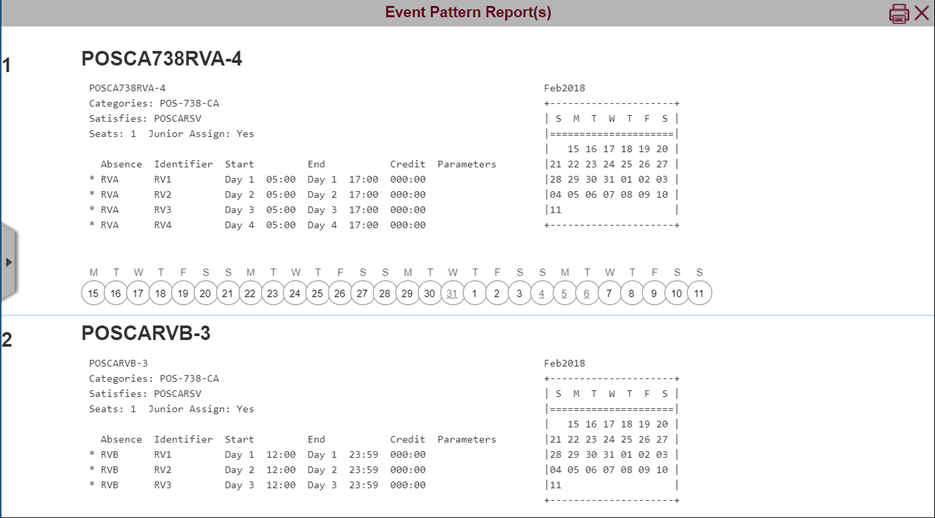The width and height of the screenshot is (935, 518).
Task: Select day 10 circle in timeline
Action: coord(677,293)
